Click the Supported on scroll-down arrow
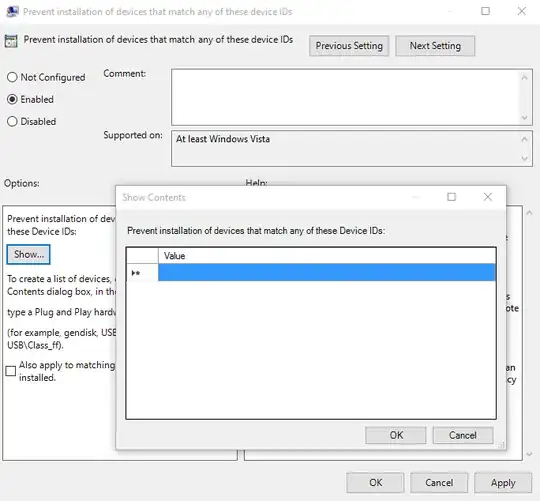 524,158
